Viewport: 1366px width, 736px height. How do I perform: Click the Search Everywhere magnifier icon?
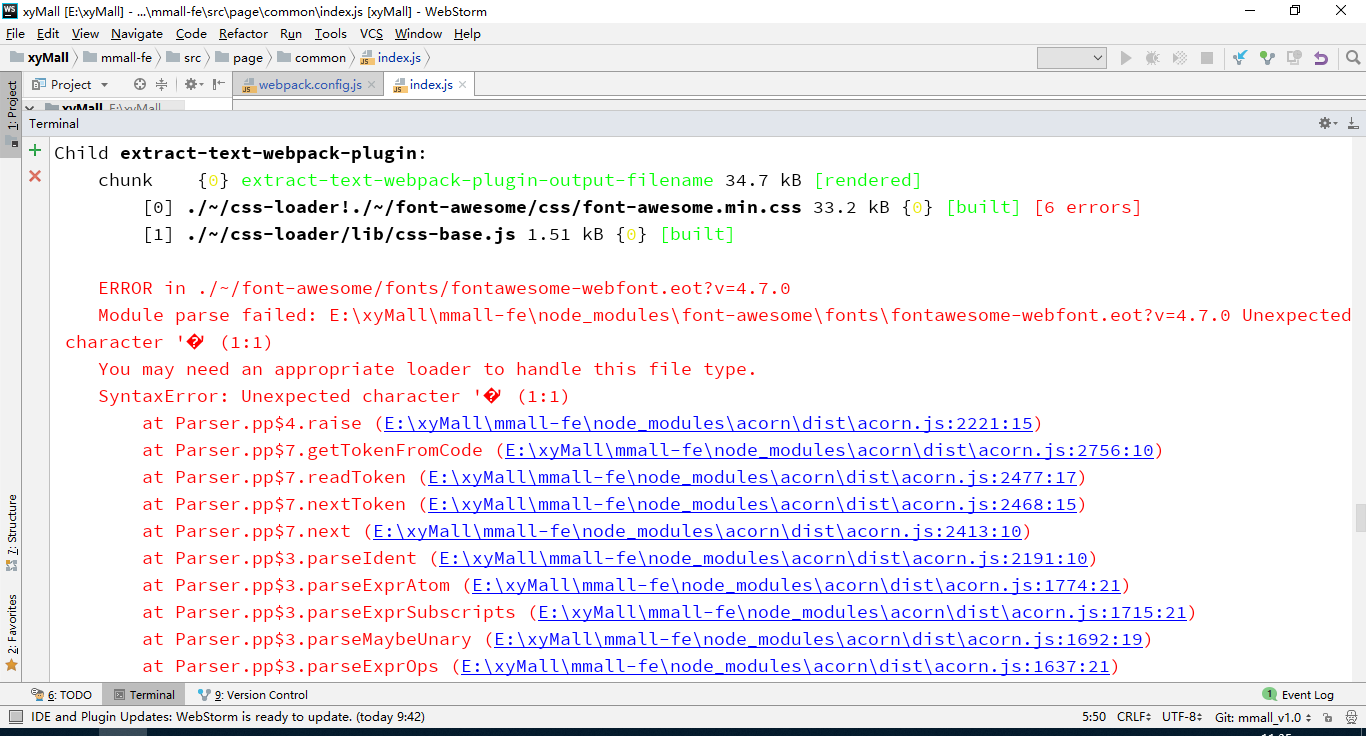pyautogui.click(x=1351, y=58)
